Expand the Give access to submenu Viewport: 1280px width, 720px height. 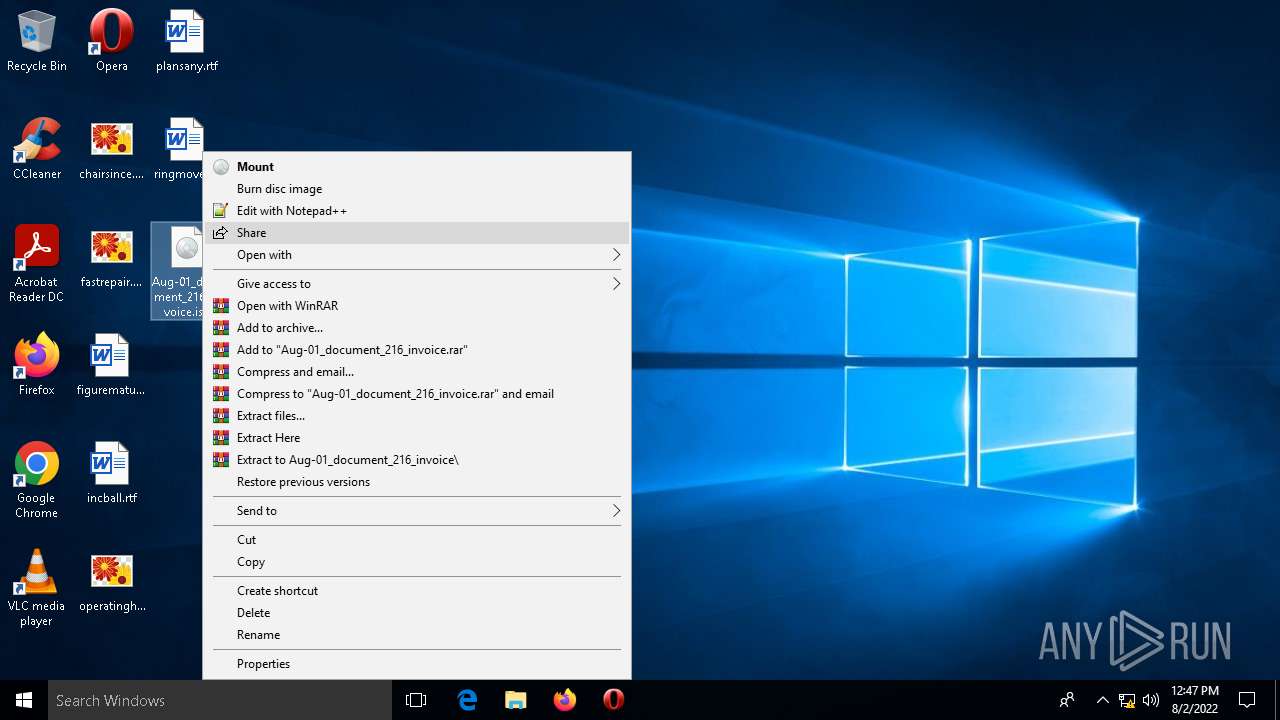(417, 284)
